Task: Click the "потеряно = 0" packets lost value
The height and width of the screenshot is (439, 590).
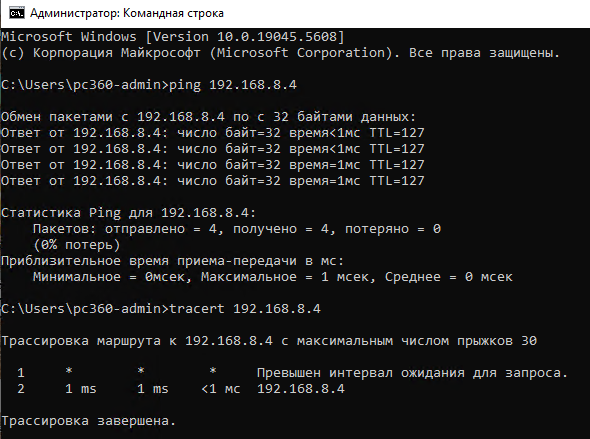Action: click(x=393, y=229)
